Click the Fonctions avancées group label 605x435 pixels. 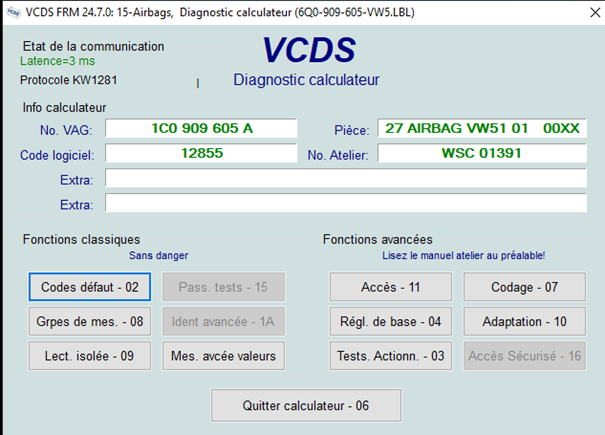378,239
